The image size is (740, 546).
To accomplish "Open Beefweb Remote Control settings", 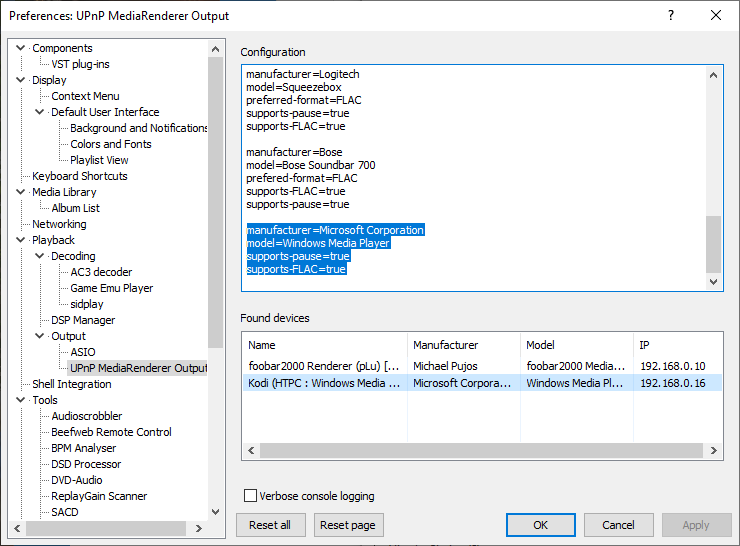I will [111, 432].
